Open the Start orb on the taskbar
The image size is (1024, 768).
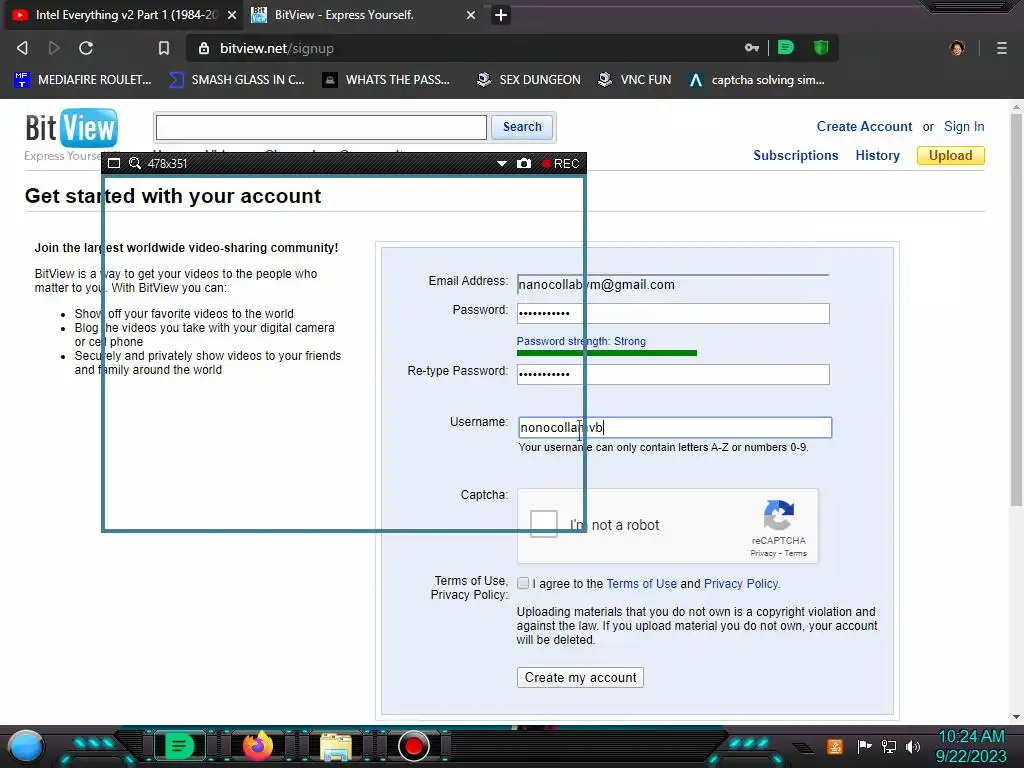click(x=26, y=746)
